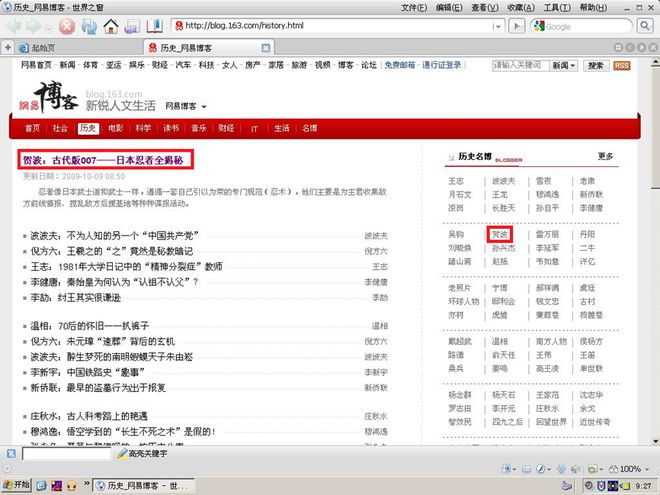660x495 pixels.
Task: Open the 文件(F) menu
Action: coord(414,8)
